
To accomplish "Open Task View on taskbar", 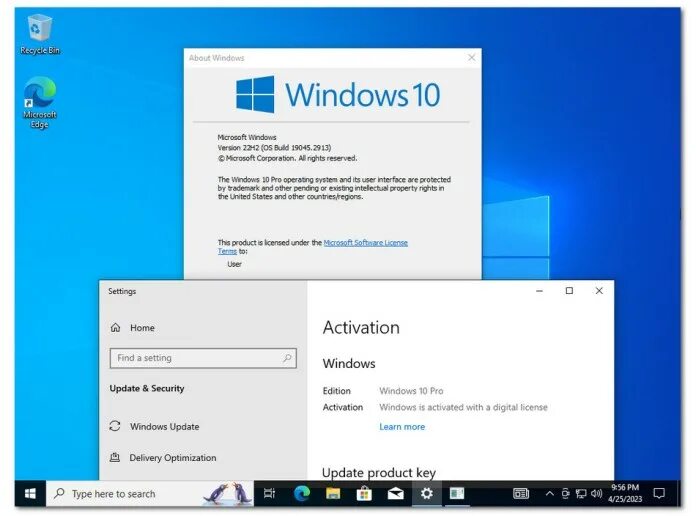I will point(269,493).
